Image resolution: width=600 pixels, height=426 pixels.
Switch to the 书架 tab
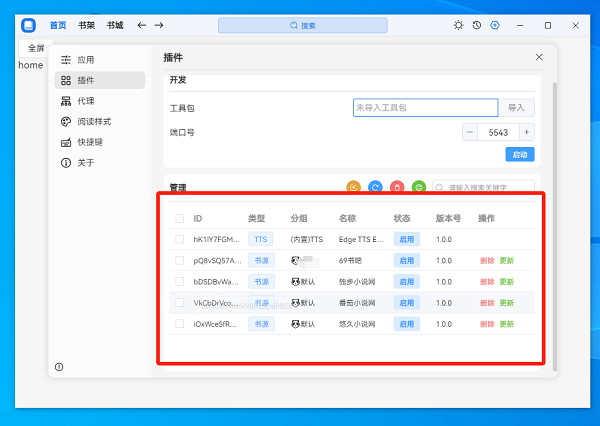click(86, 25)
